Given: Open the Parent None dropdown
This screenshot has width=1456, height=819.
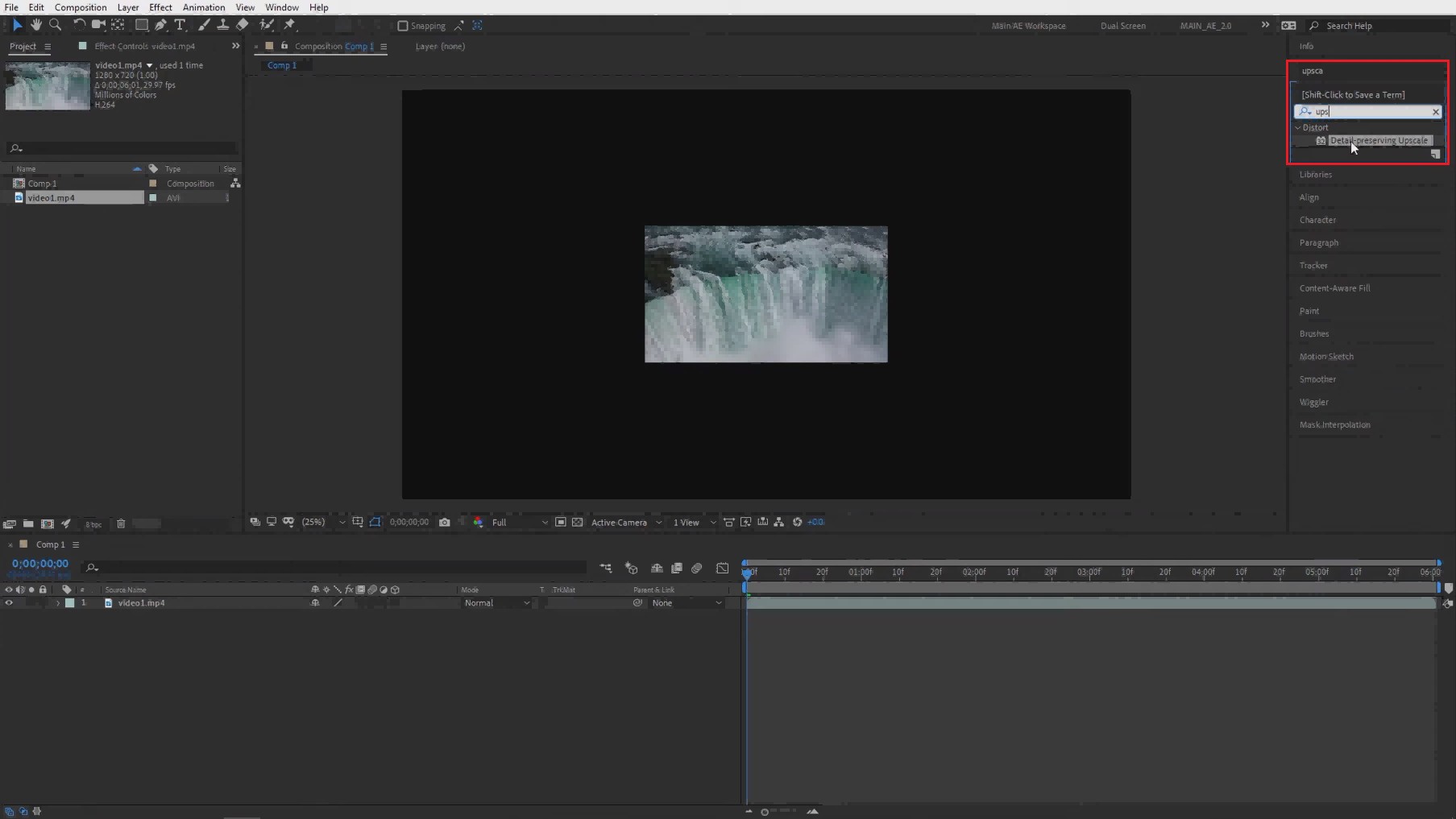Looking at the screenshot, I should [x=687, y=602].
